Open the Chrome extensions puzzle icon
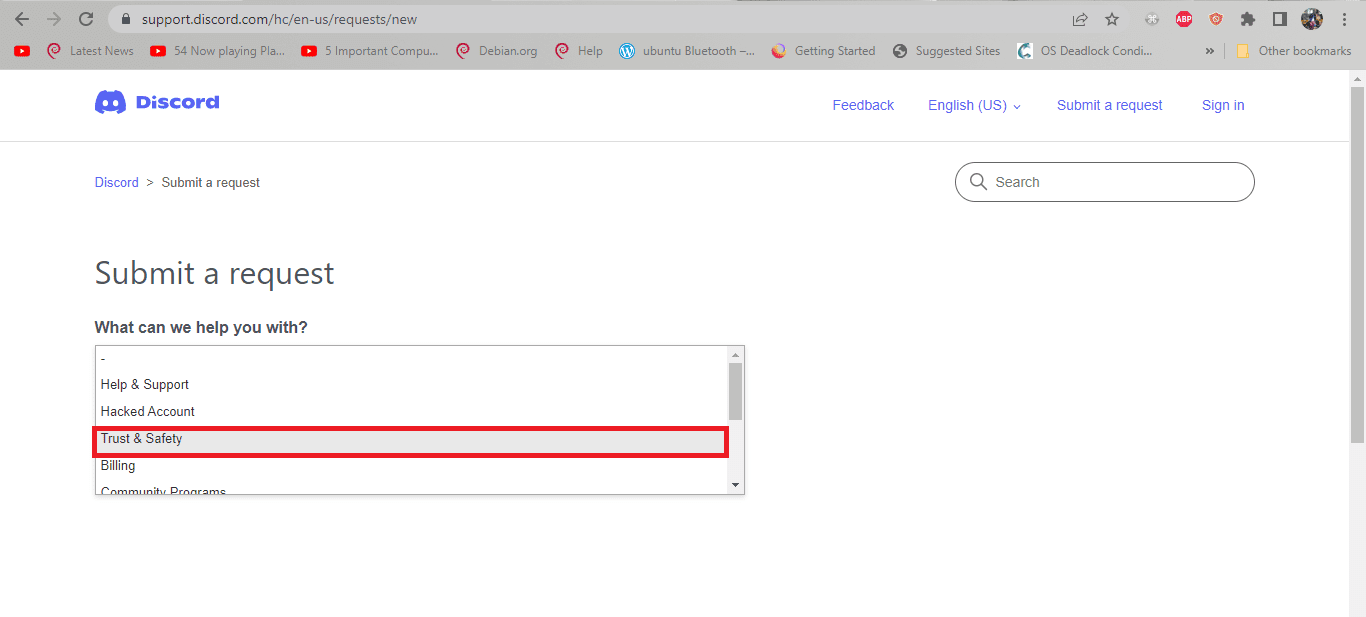Viewport: 1366px width, 617px height. [1247, 19]
